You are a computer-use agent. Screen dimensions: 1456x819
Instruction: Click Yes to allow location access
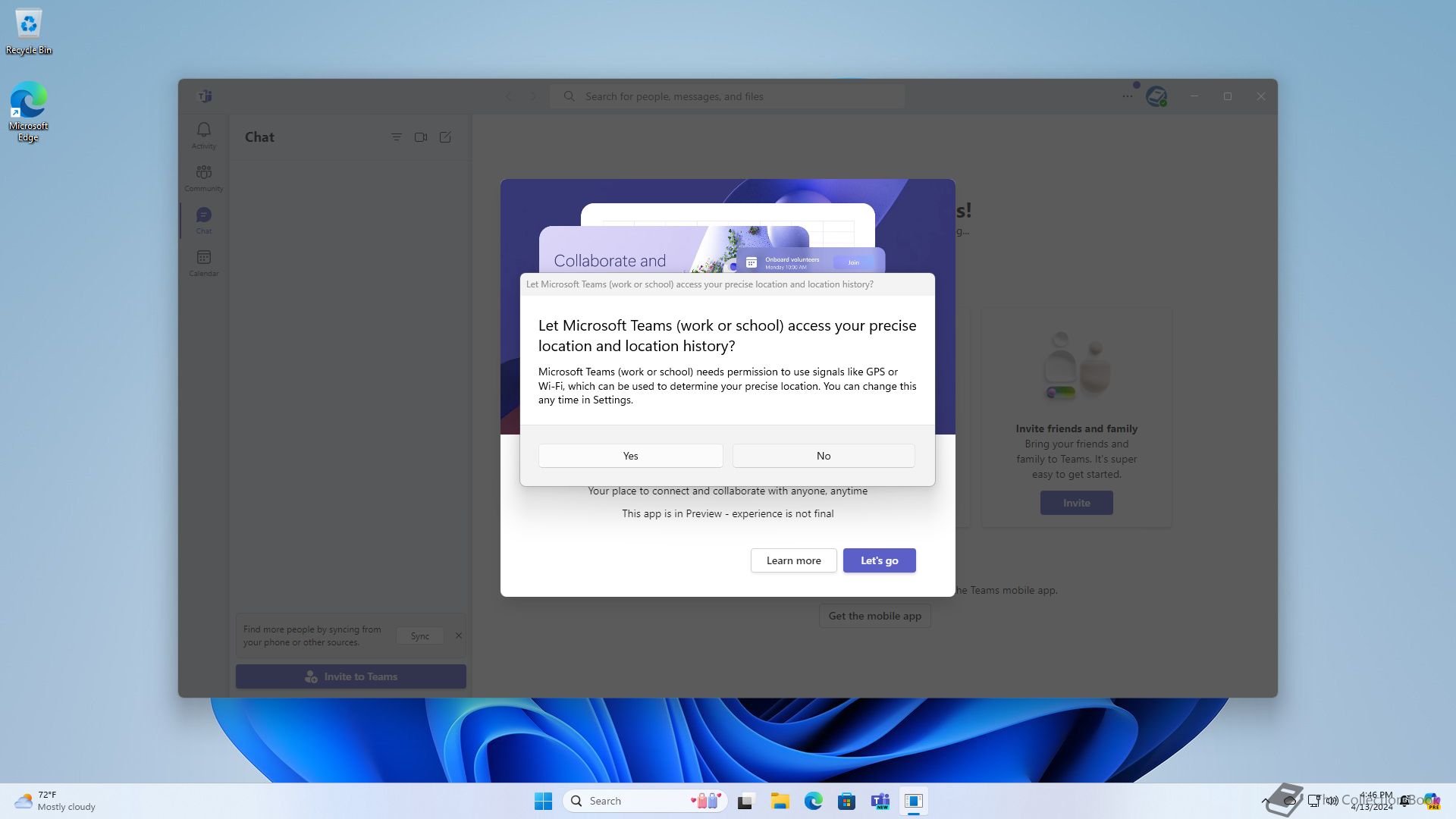(630, 456)
